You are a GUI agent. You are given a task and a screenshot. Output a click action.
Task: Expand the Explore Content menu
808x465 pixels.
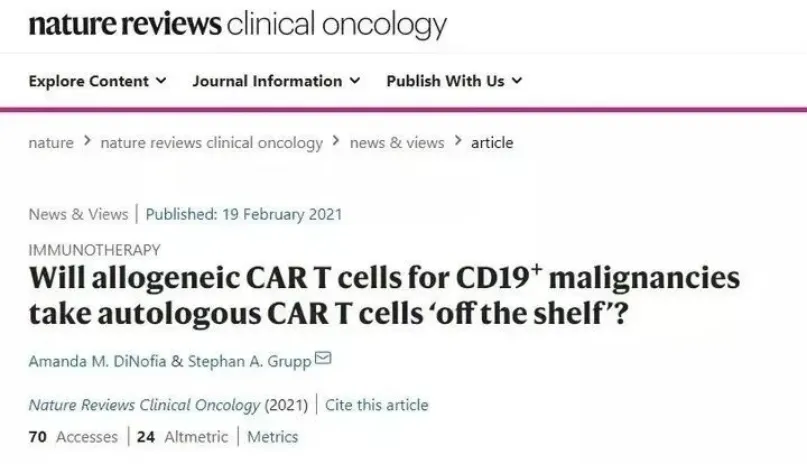(x=97, y=81)
